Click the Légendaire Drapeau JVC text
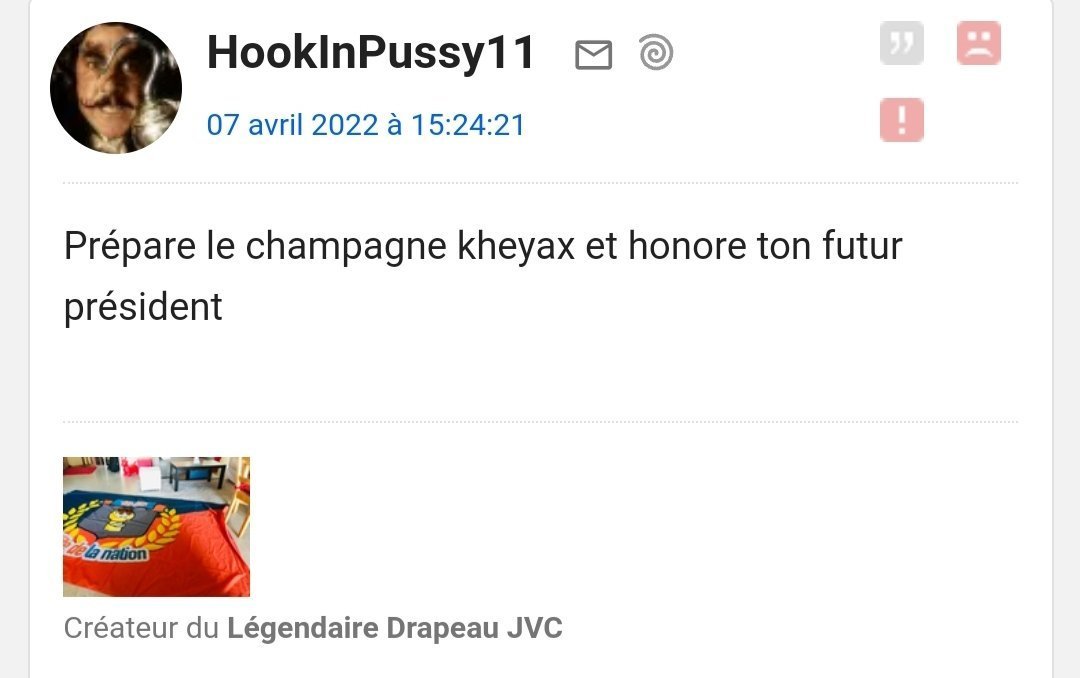The width and height of the screenshot is (1080, 678). [x=395, y=628]
